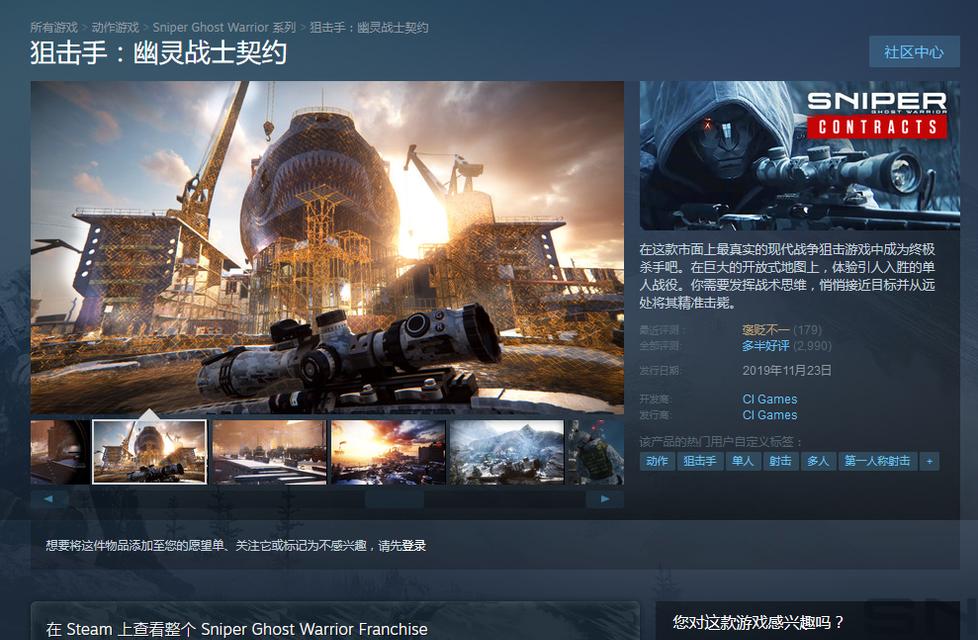Viewport: 978px width, 640px height.
Task: Click the 在 Steam 上查看整个 Franchise banner
Action: tap(335, 621)
